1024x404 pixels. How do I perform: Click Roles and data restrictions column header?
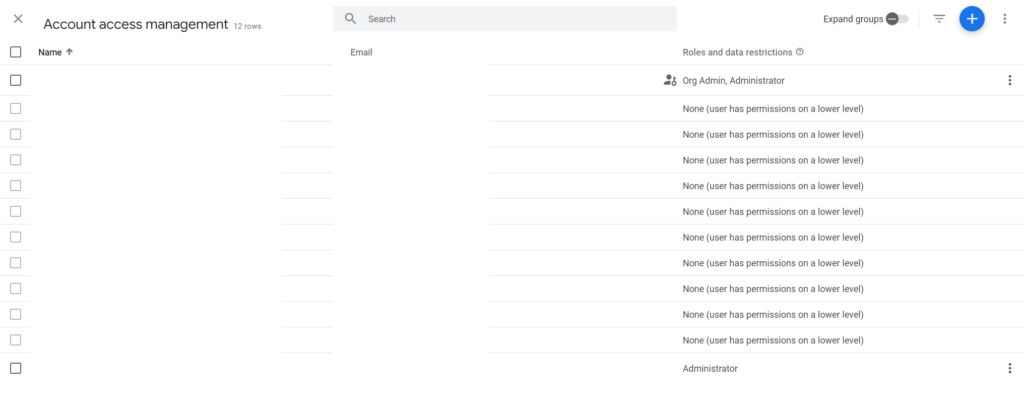click(x=737, y=52)
